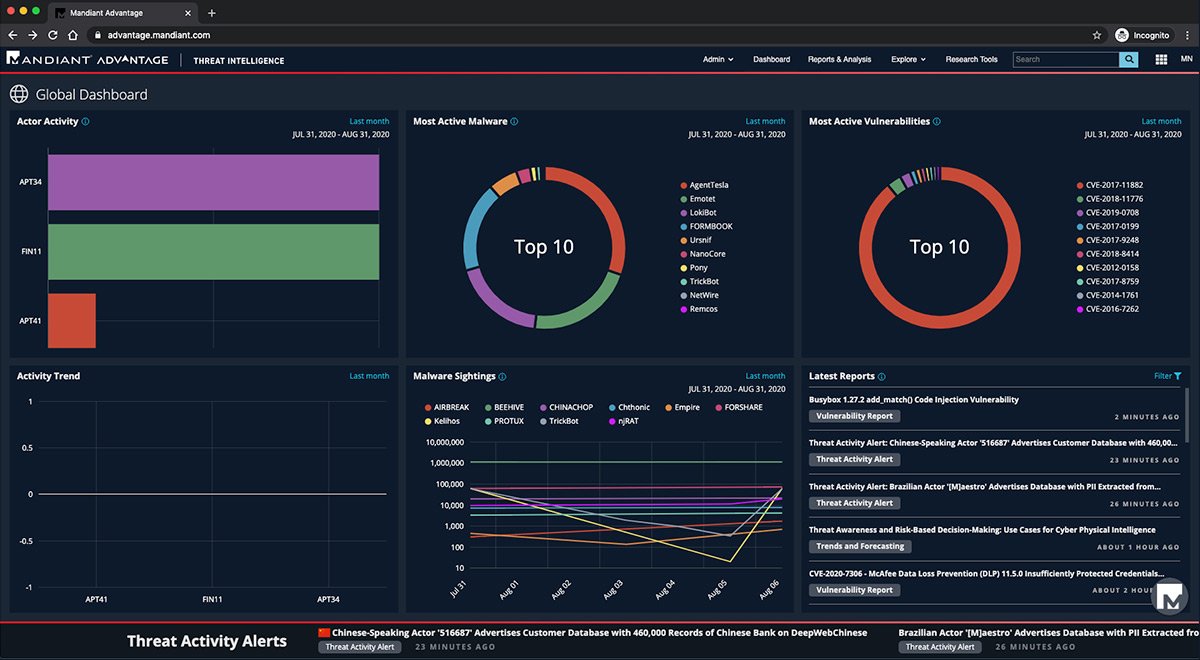Screen dimensions: 1200x660
Task: Click info icon next to Malware Sightings
Action: coord(502,377)
